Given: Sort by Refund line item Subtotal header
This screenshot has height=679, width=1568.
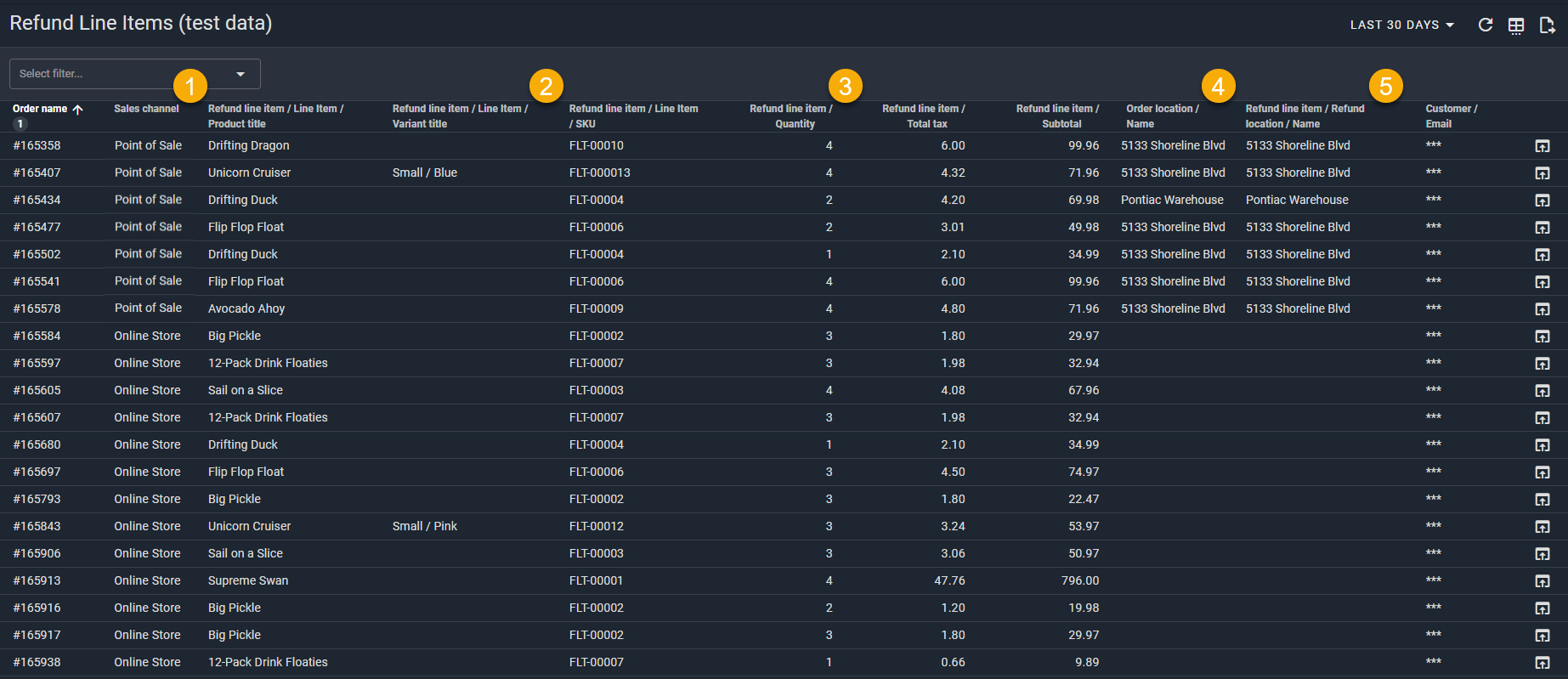Looking at the screenshot, I should [1060, 116].
